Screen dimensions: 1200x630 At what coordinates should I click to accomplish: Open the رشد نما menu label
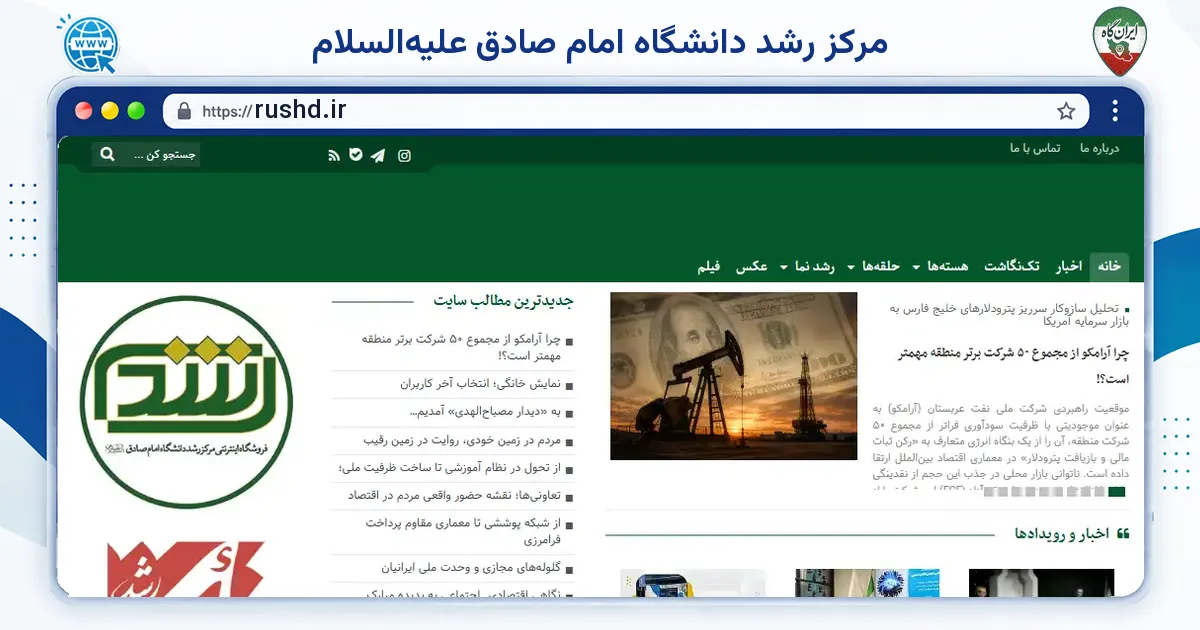814,266
